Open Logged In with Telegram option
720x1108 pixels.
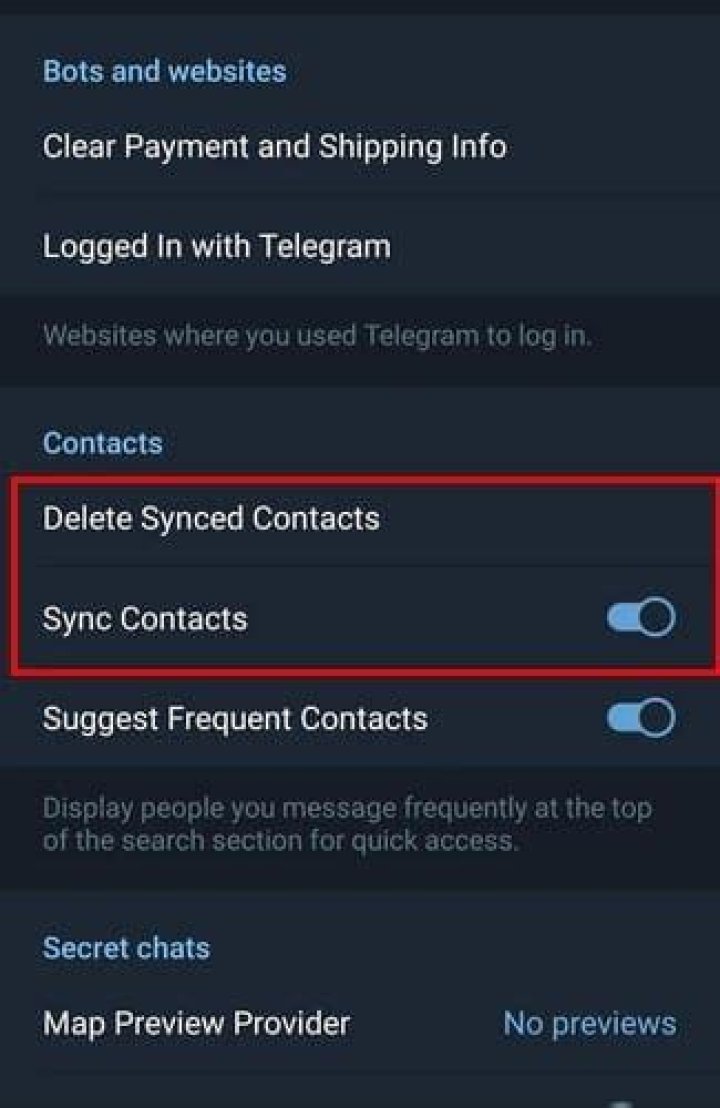pyautogui.click(x=216, y=246)
